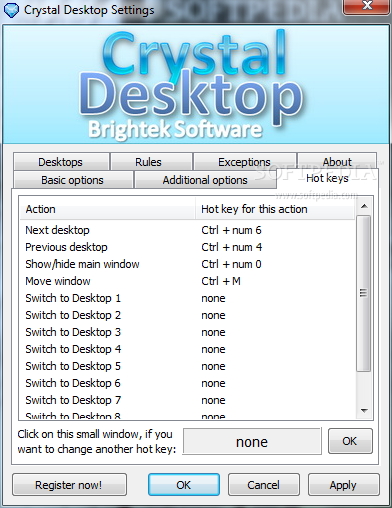Viewport: 392px width, 508px height.
Task: Click the Register now! button
Action: coord(69,485)
